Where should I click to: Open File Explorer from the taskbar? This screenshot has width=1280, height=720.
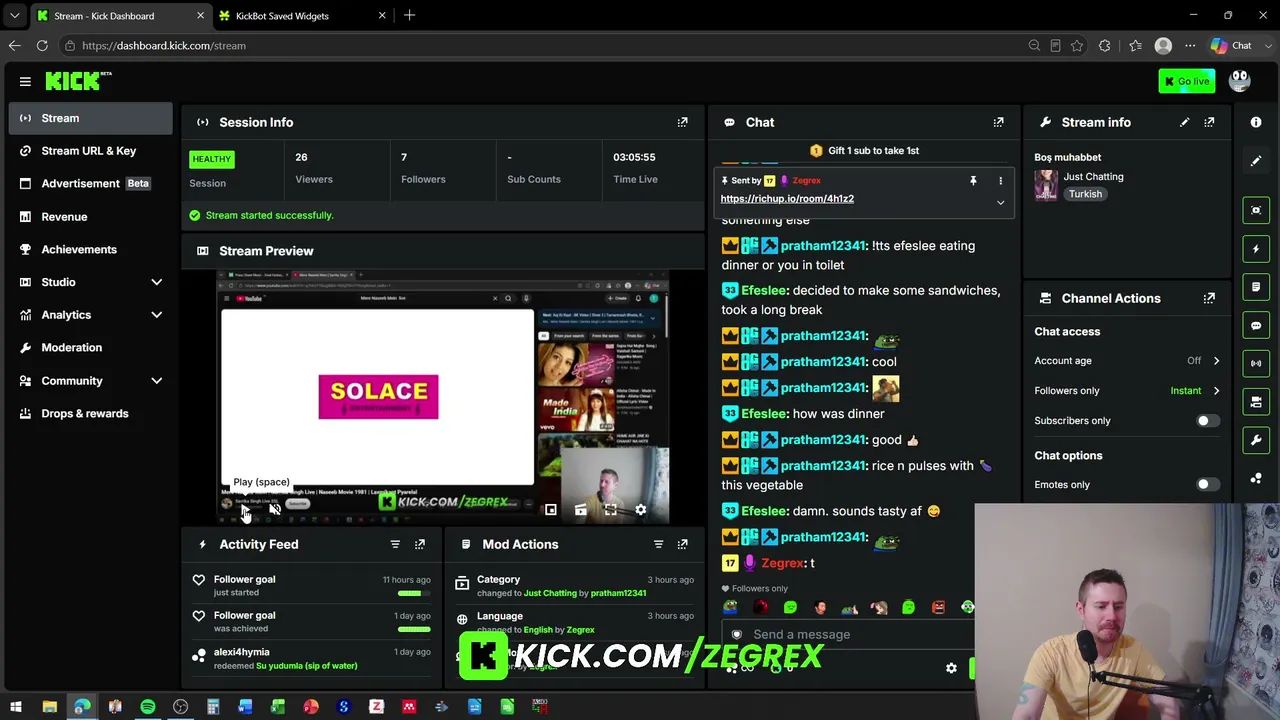pos(49,708)
